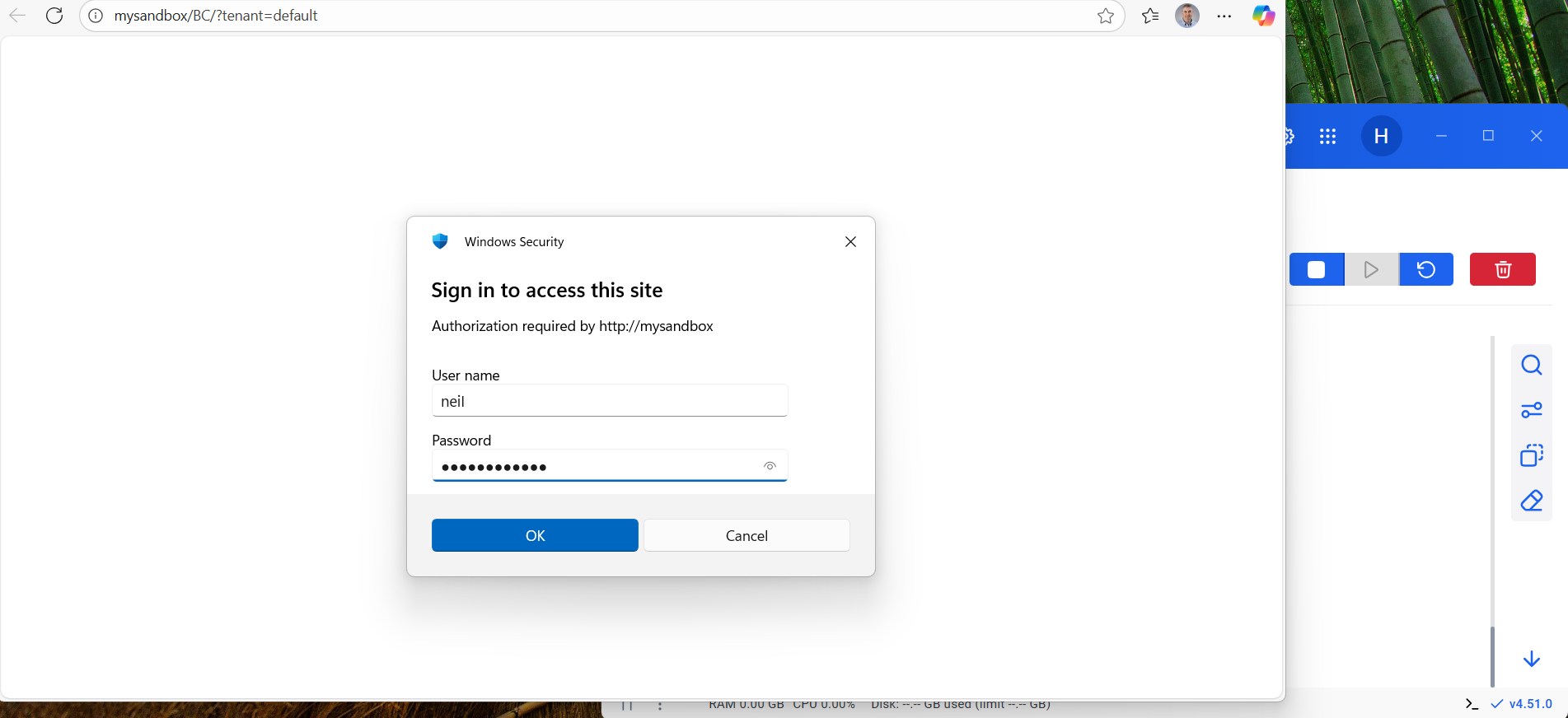Click the Windows Security shield icon
Viewport: 1568px width, 718px height.
pos(440,241)
